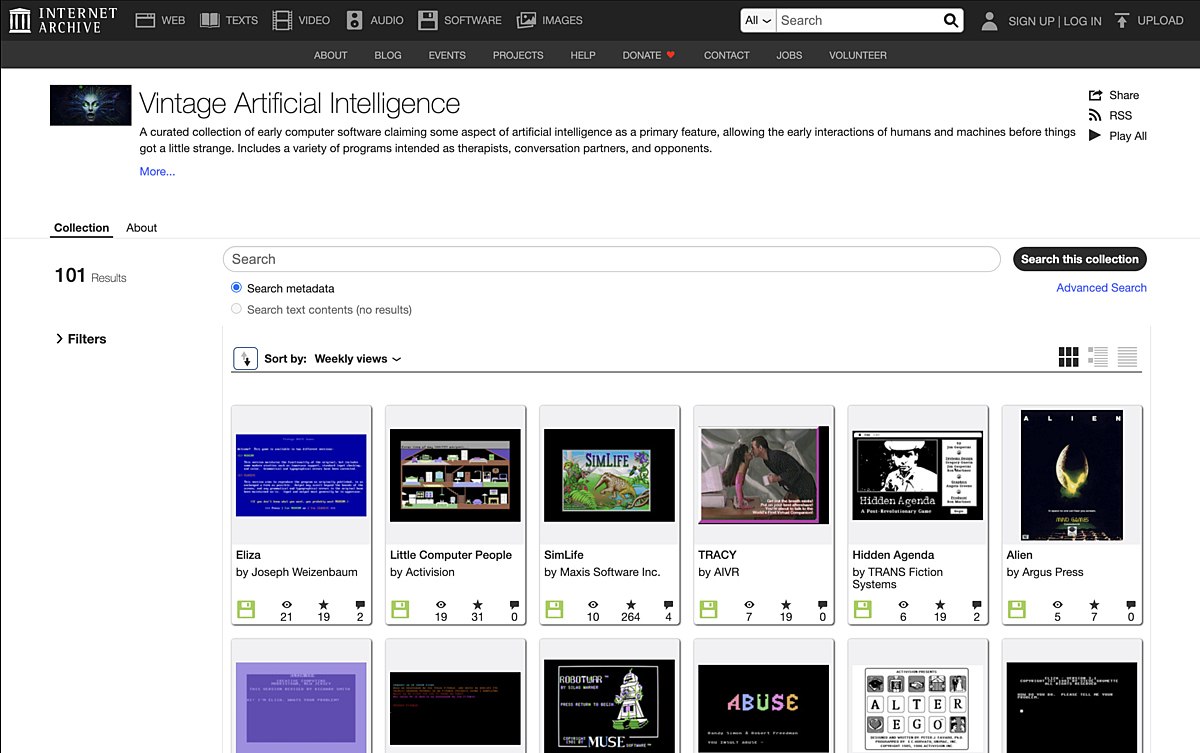This screenshot has width=1200, height=753.
Task: Open the Alien poster thumbnail
Action: click(x=1071, y=475)
